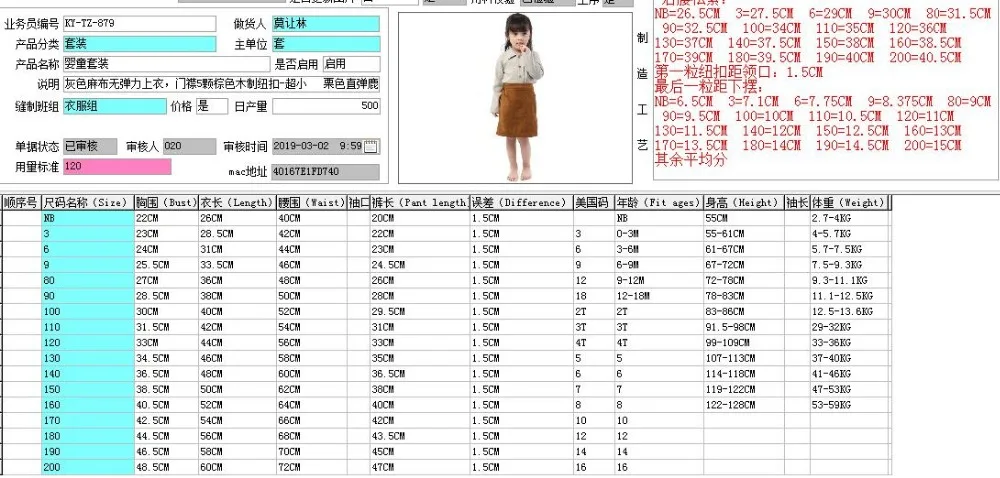This screenshot has height=478, width=1000.
Task: Click the 审核人 field showing 020
Action: tap(189, 147)
